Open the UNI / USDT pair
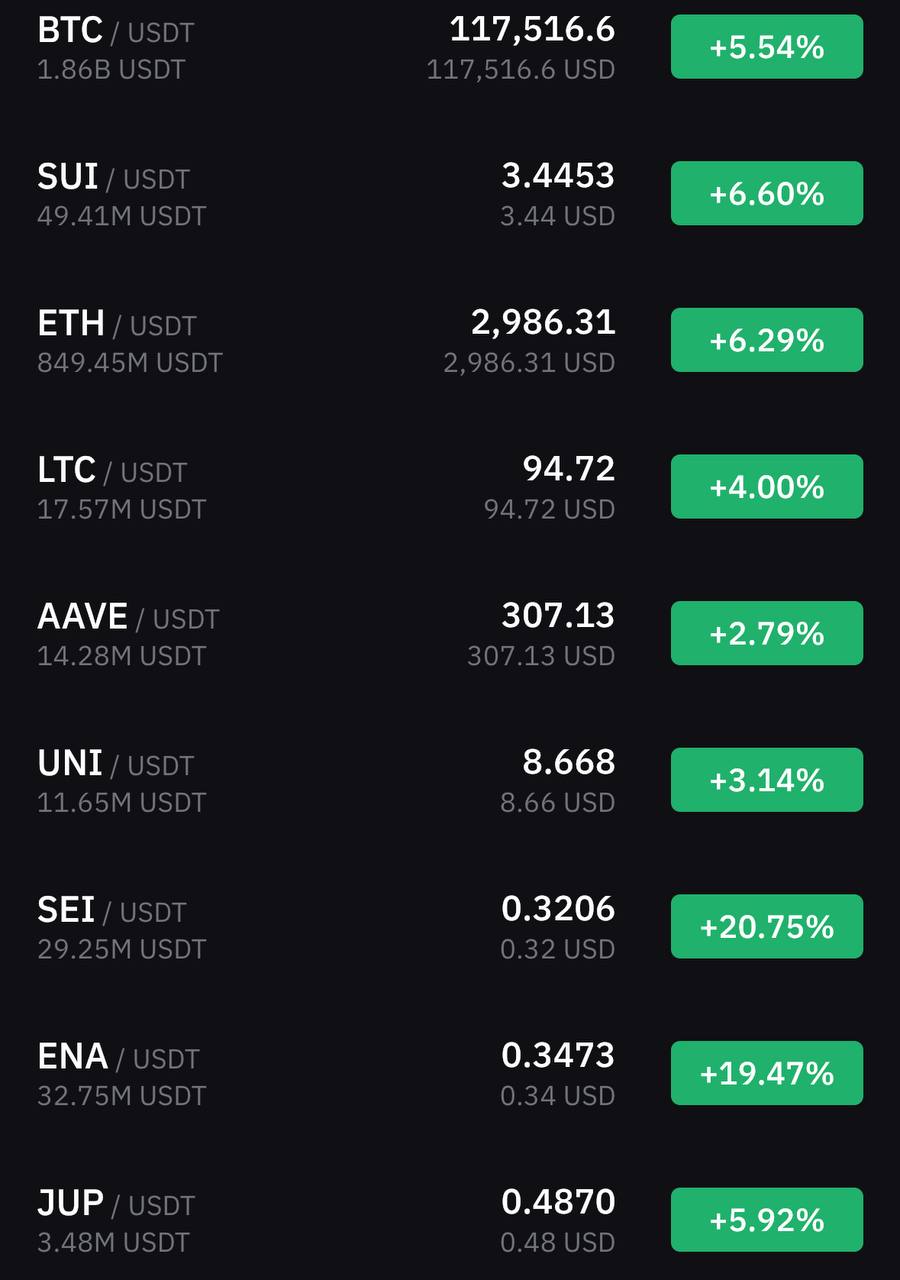The height and width of the screenshot is (1280, 900). [x=450, y=780]
